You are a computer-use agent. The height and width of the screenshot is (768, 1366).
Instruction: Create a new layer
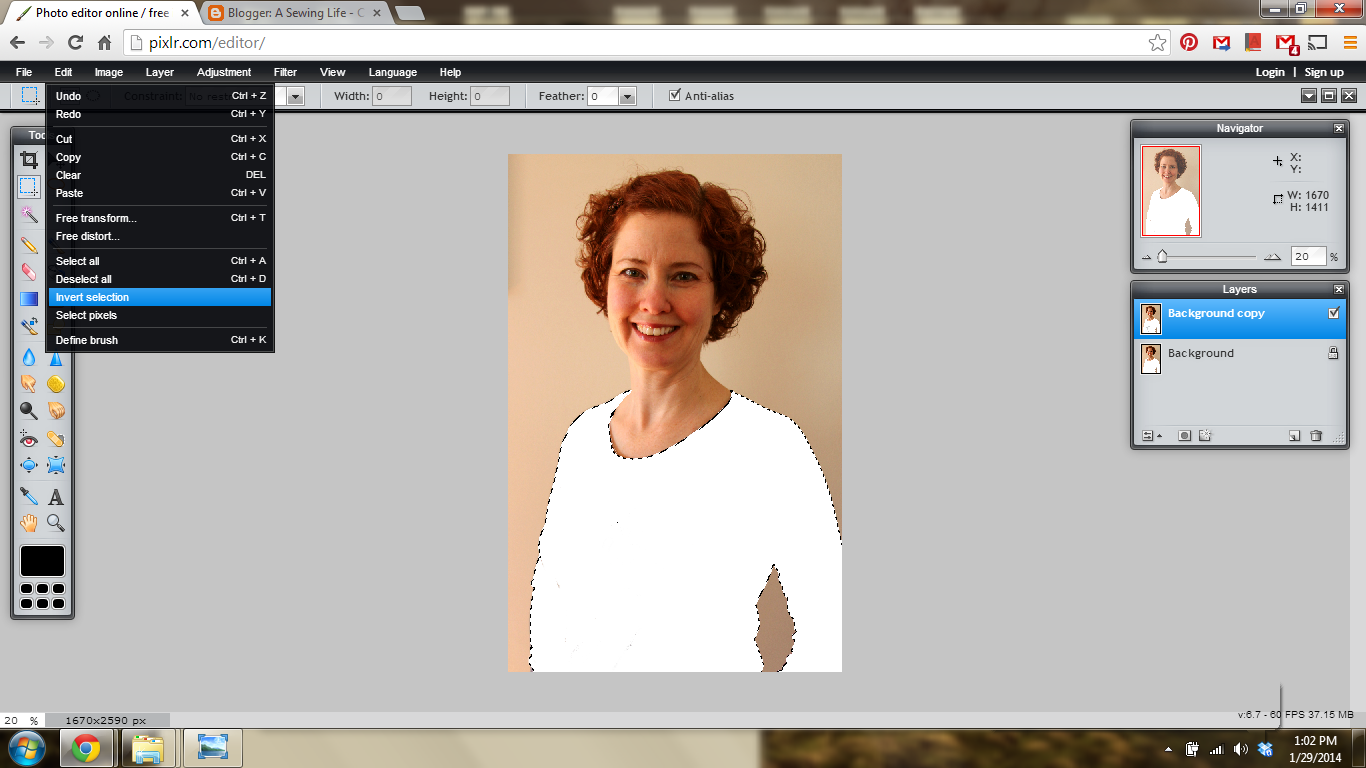[x=1294, y=436]
